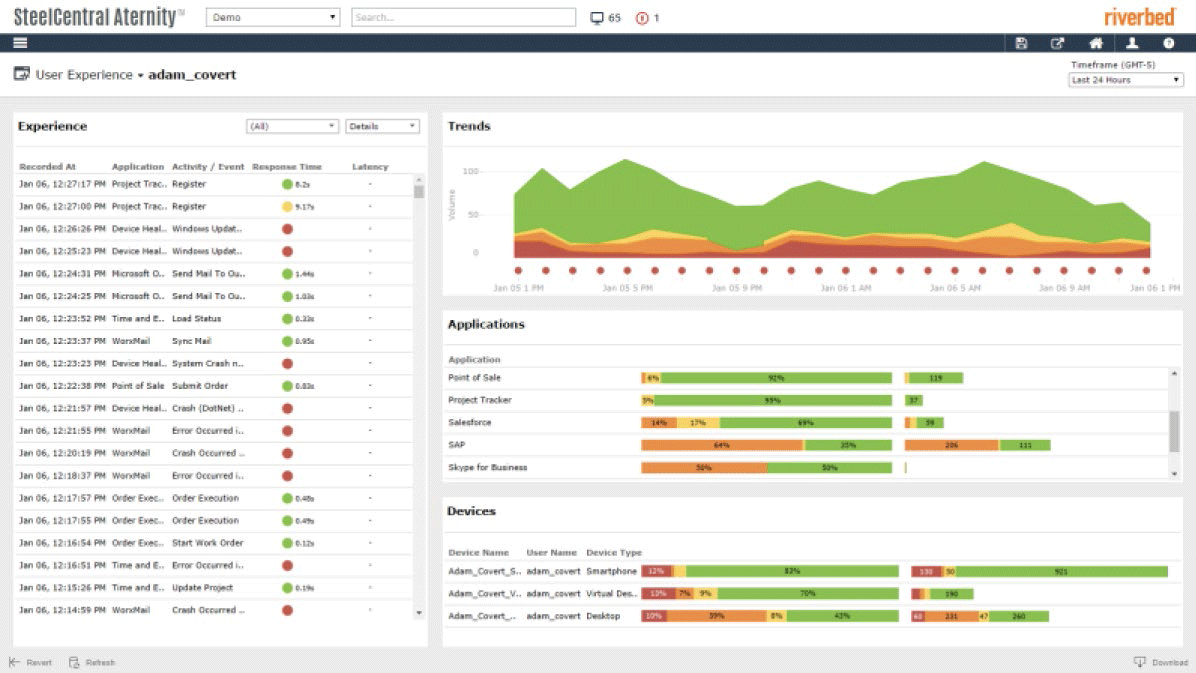Viewport: 1196px width, 673px height.
Task: Sort by Response Time column header
Action: point(287,167)
